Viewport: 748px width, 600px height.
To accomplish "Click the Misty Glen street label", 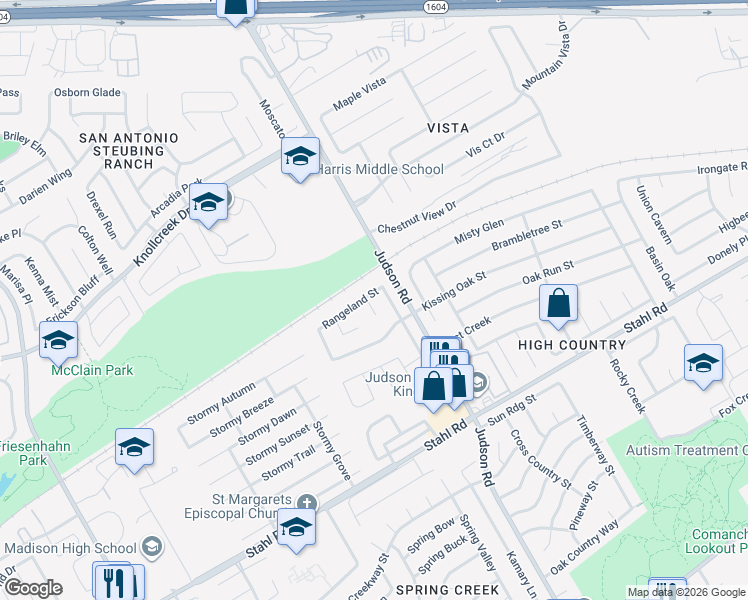I will point(478,231).
